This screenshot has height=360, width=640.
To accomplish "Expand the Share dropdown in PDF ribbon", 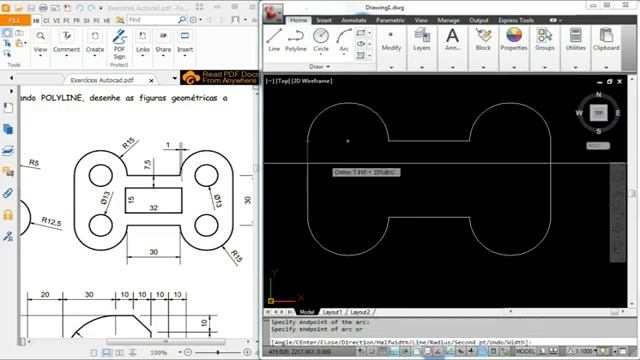I will [x=163, y=56].
